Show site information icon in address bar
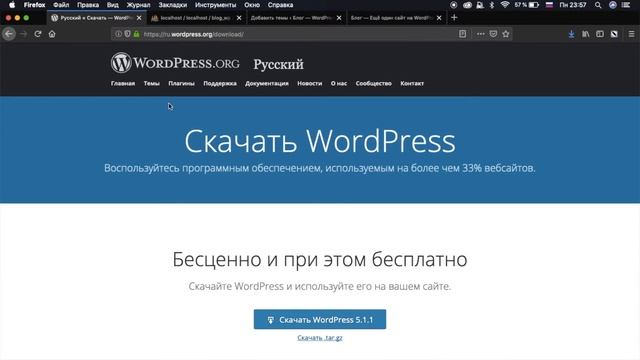The height and width of the screenshot is (360, 640). (x=118, y=34)
